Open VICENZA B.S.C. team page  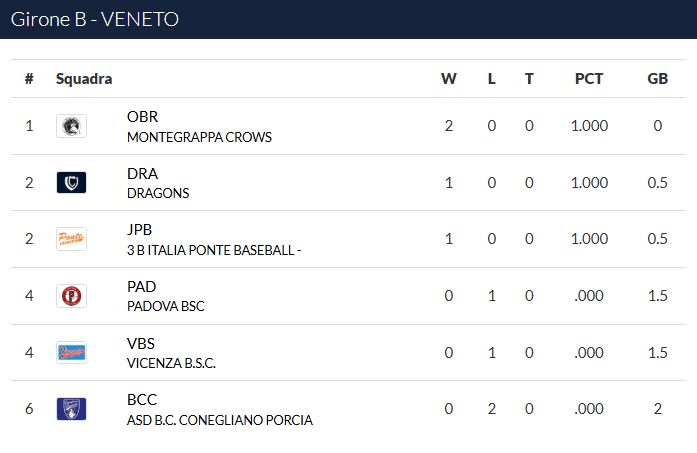tap(171, 363)
